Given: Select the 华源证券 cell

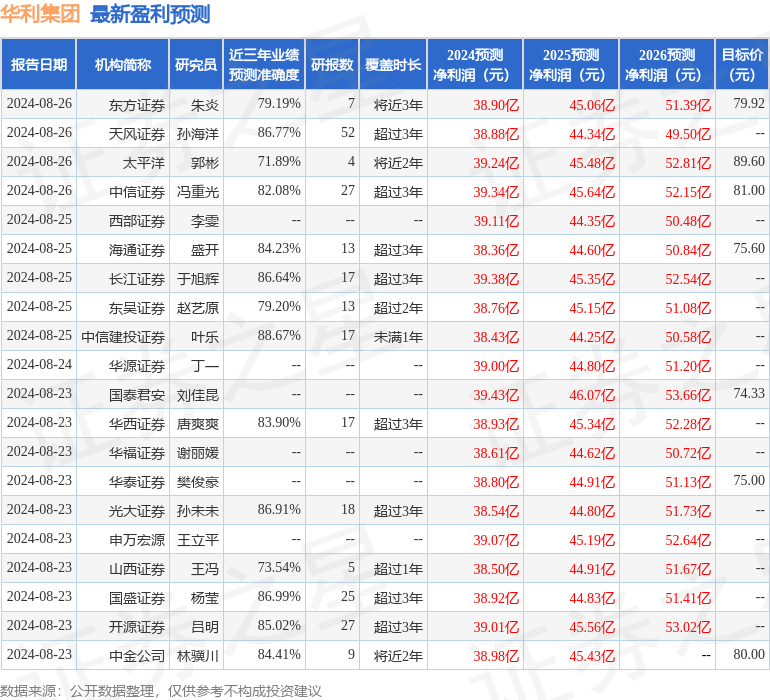Looking at the screenshot, I should coord(137,366).
